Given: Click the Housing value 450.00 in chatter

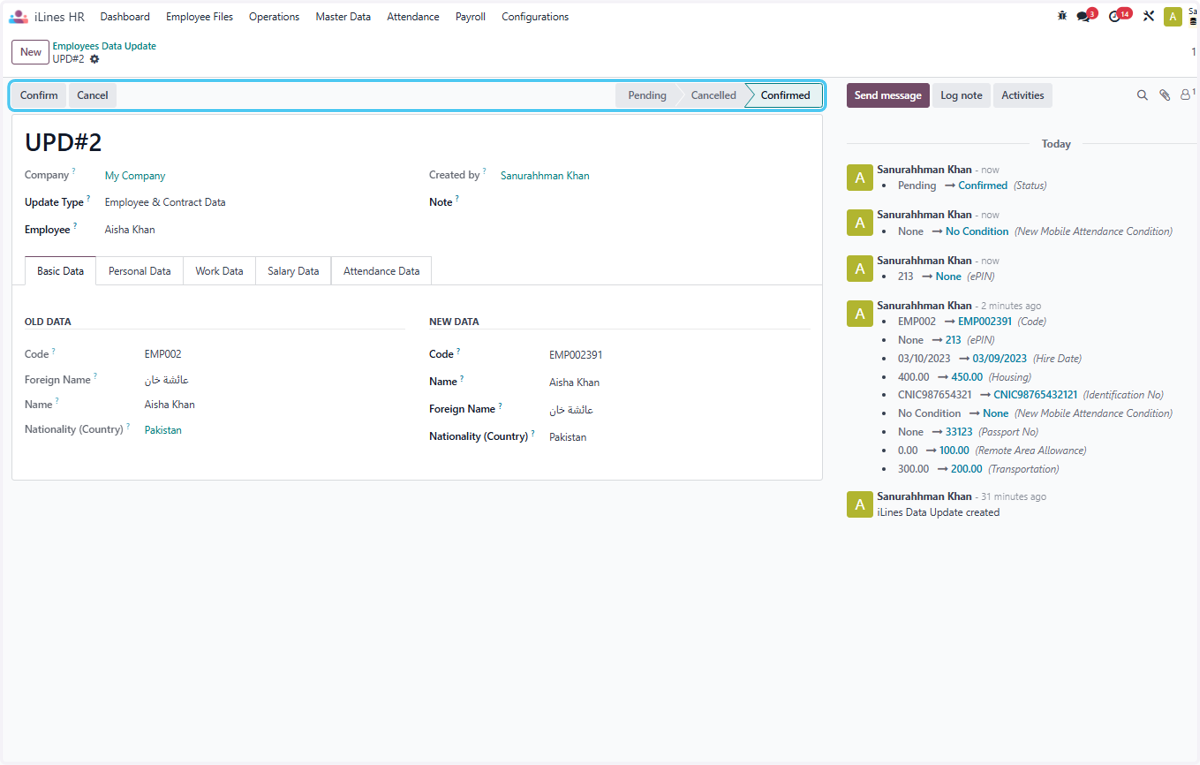Looking at the screenshot, I should [967, 377].
